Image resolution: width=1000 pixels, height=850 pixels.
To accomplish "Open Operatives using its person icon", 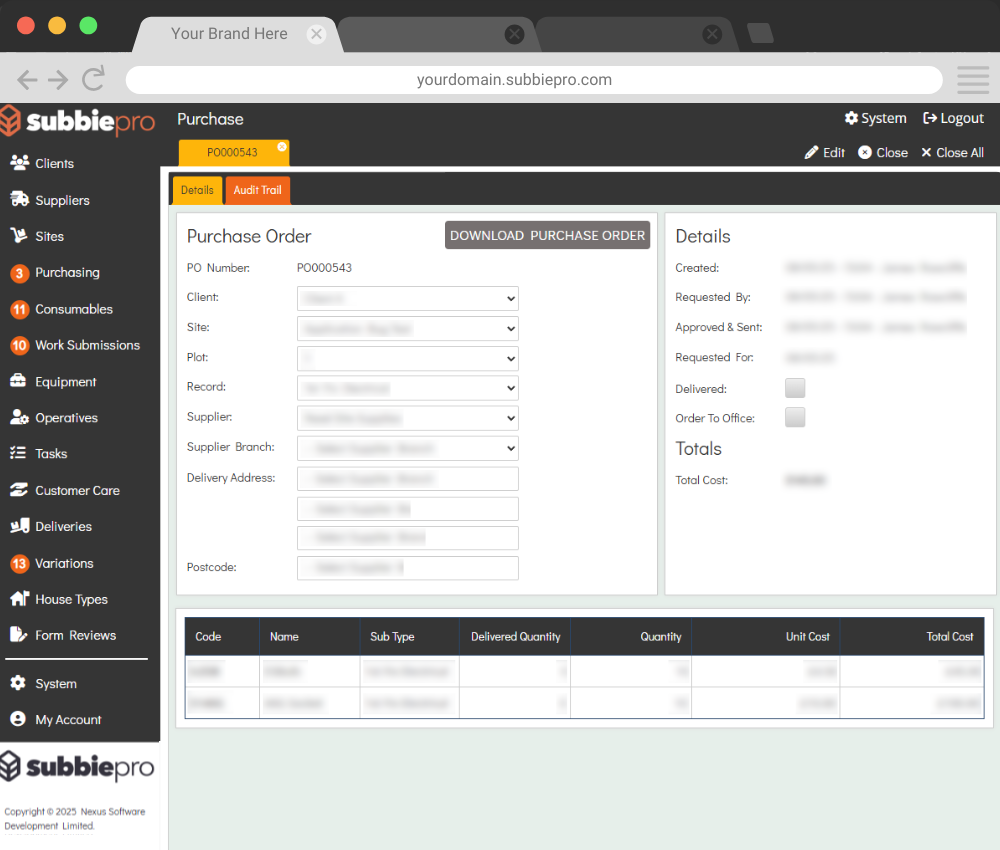I will 19,418.
